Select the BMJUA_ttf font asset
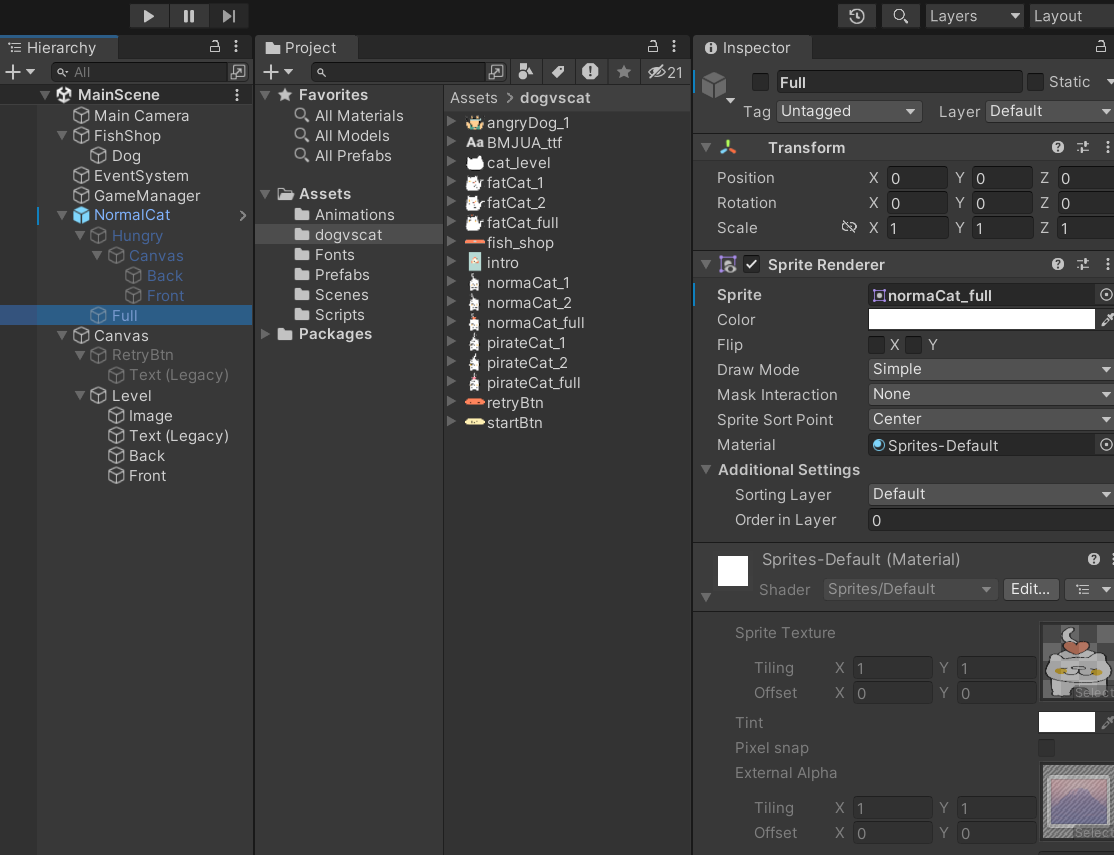 point(524,143)
